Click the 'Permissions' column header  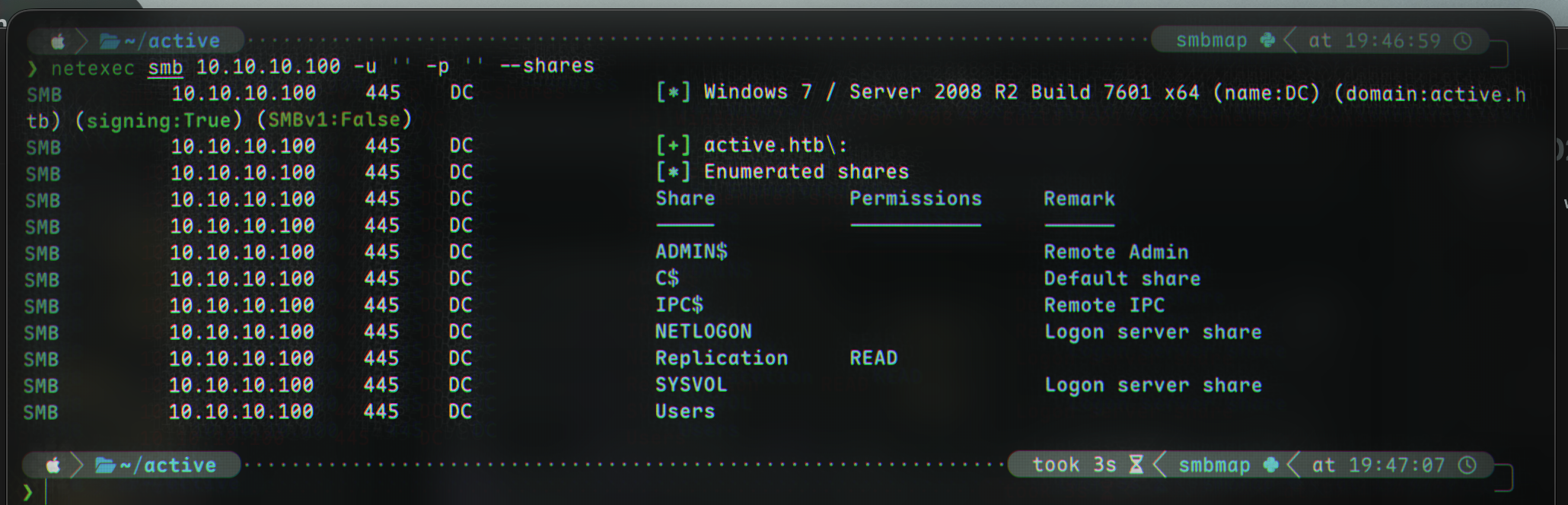[x=915, y=199]
